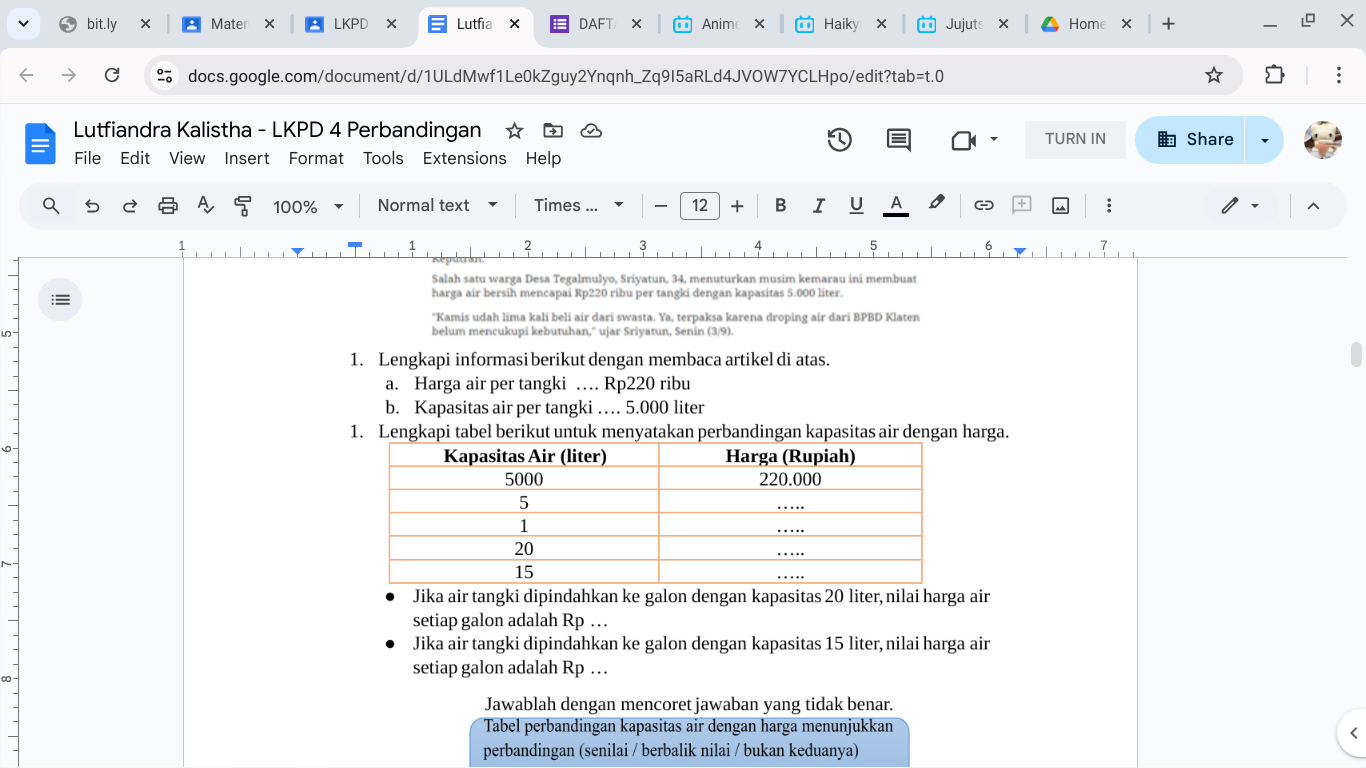This screenshot has width=1366, height=768.
Task: Open the search menus magnifier
Action: (x=51, y=206)
